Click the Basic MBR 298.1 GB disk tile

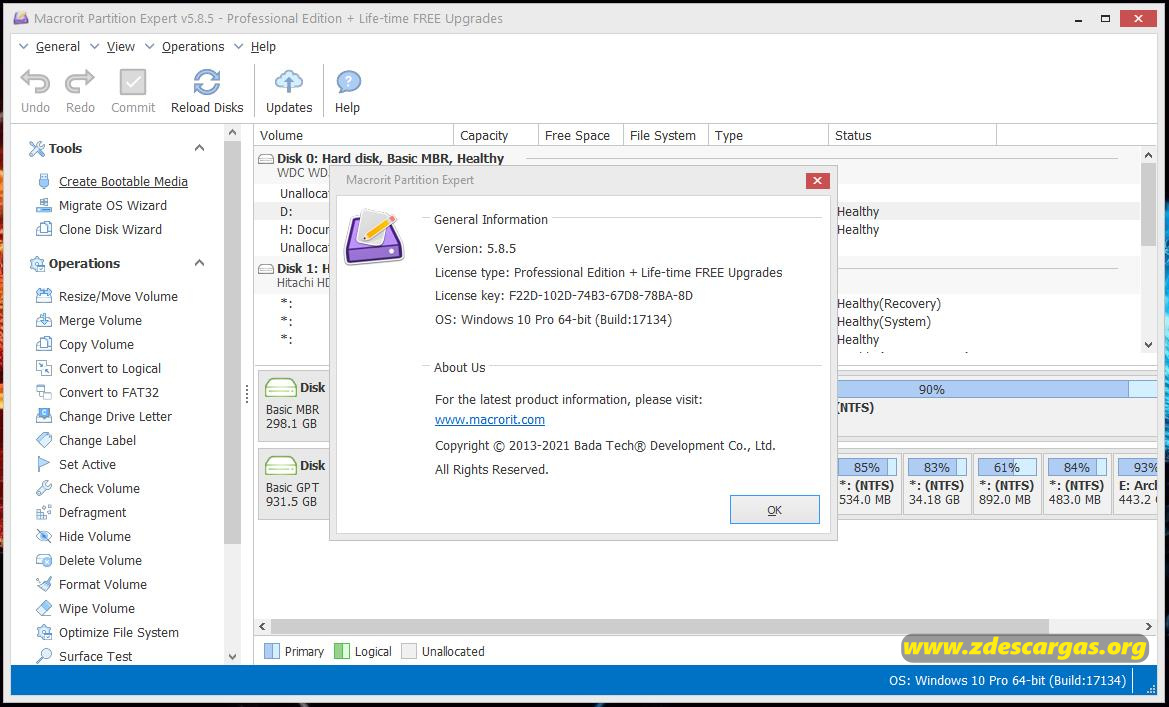(x=294, y=406)
